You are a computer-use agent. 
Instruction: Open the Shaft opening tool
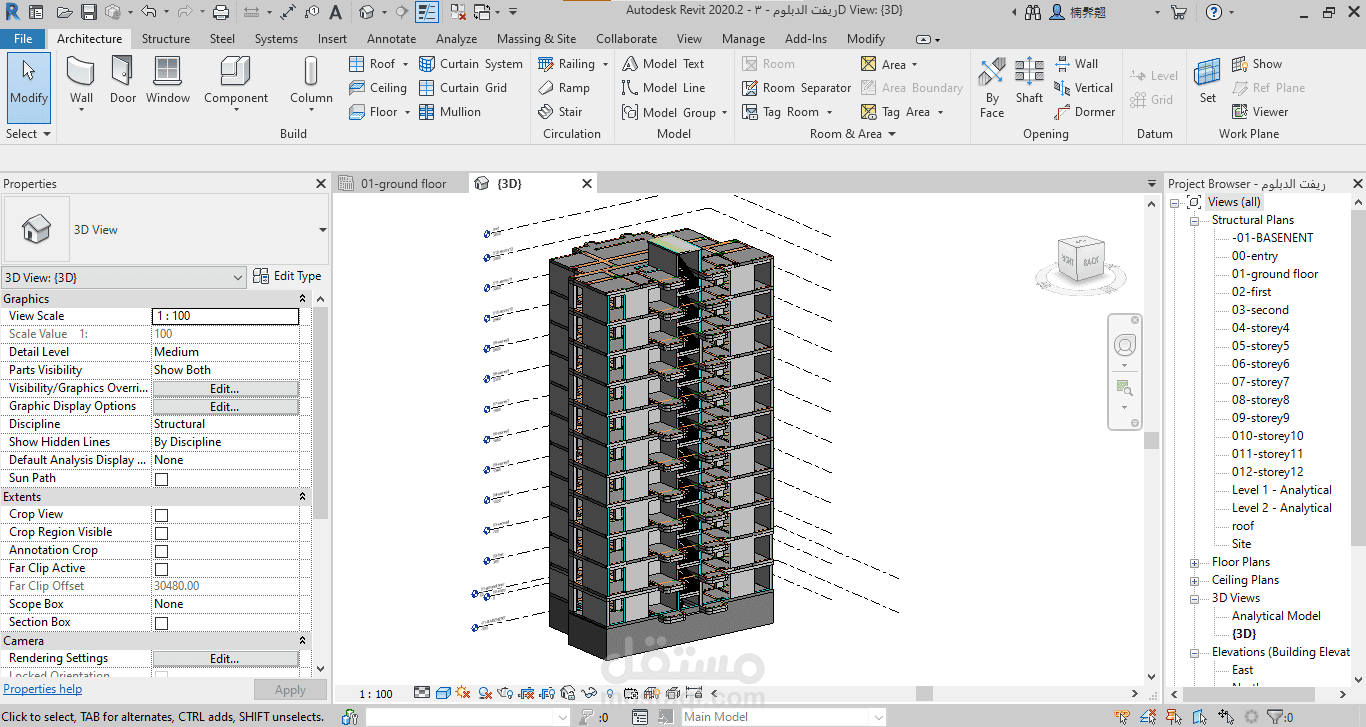pos(1029,81)
